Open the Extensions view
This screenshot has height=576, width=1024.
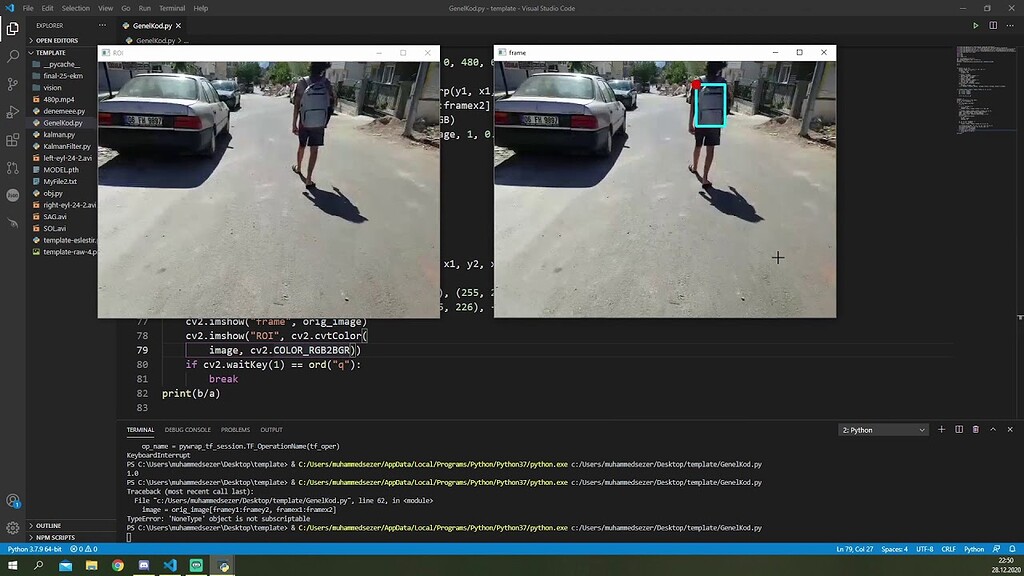12,141
